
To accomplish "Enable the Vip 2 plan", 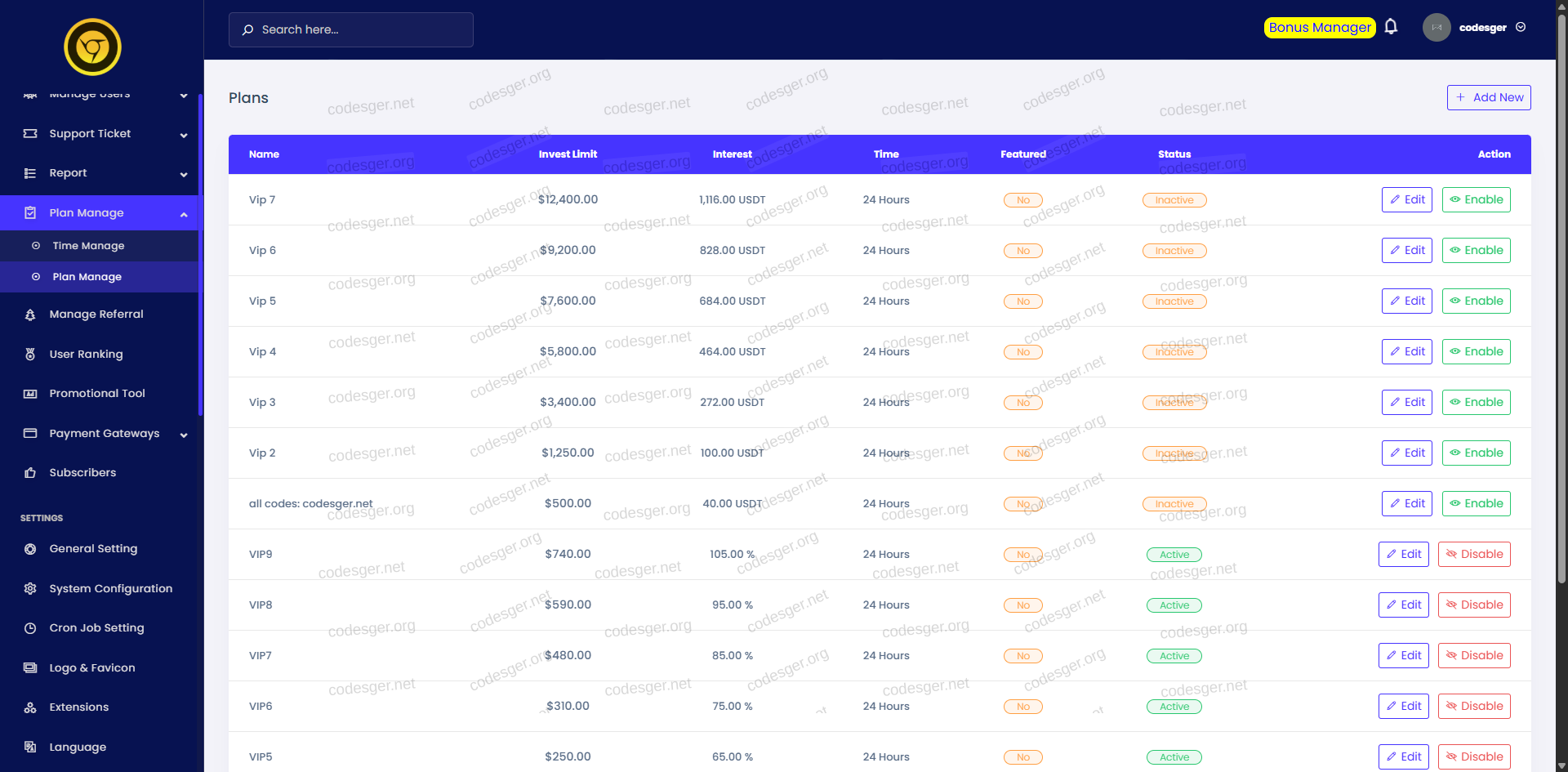I will point(1476,453).
